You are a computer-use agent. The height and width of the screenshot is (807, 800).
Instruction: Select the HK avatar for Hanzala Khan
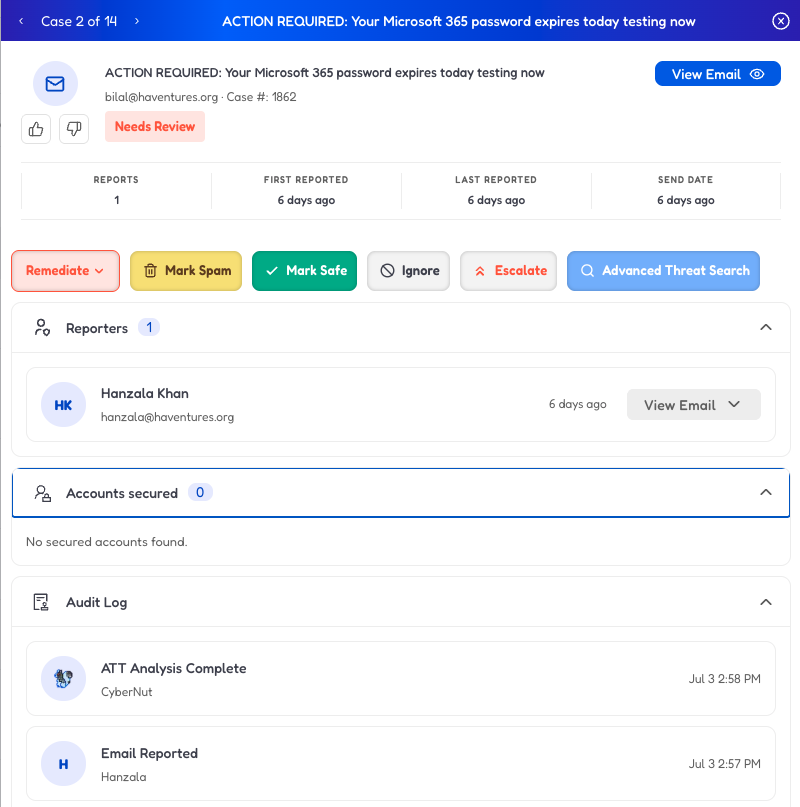click(x=63, y=405)
